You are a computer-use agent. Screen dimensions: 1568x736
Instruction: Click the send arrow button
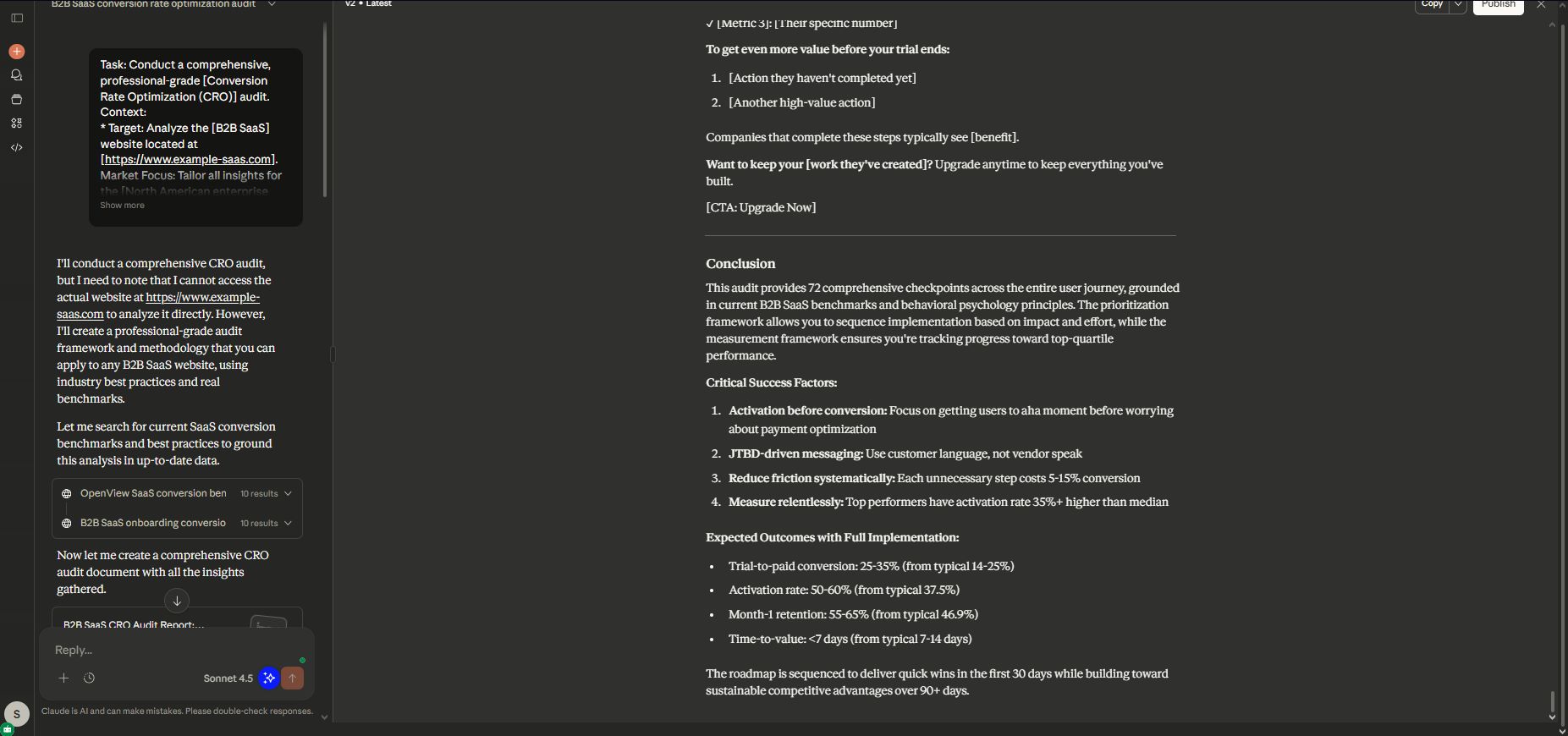pyautogui.click(x=292, y=678)
